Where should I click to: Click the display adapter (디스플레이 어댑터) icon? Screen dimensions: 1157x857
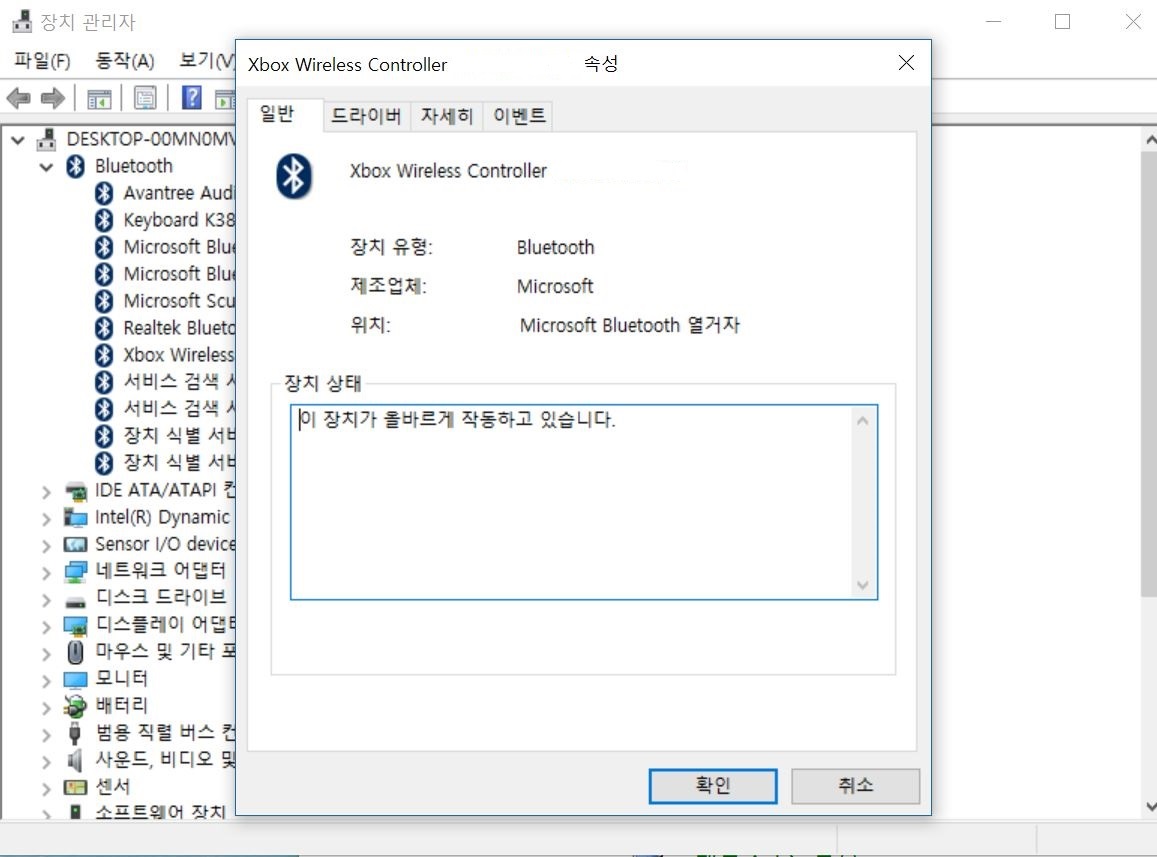tap(75, 626)
